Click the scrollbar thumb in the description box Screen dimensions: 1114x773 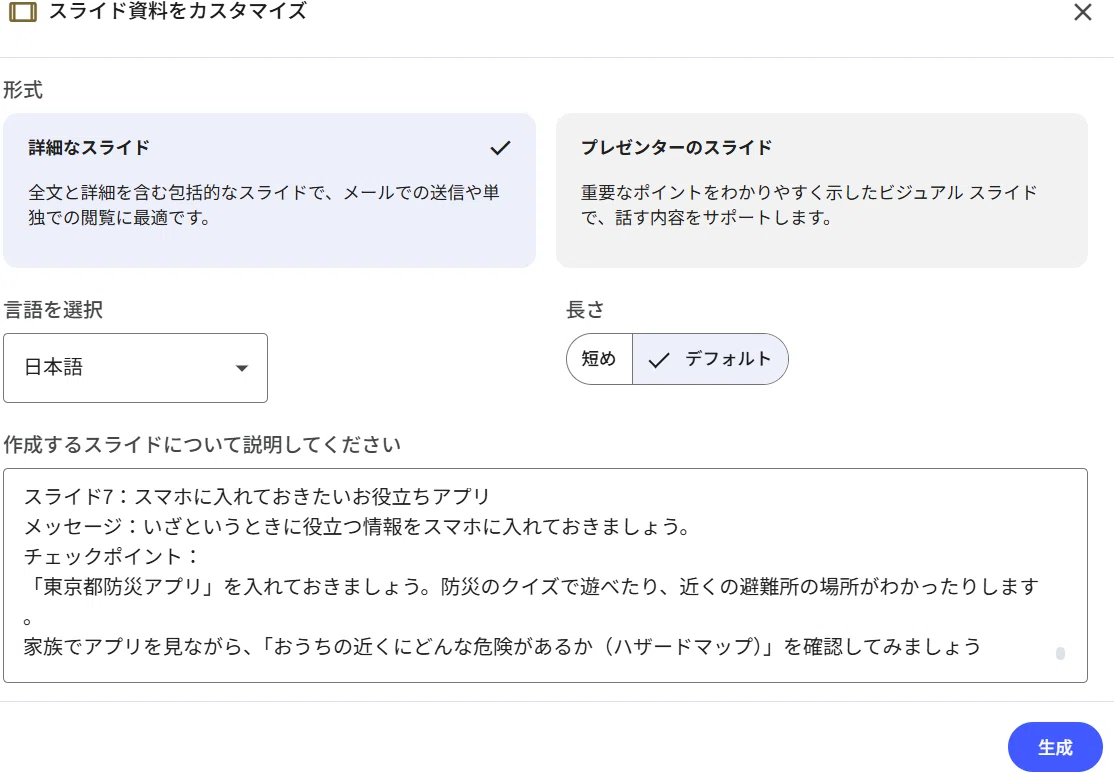pos(1060,653)
